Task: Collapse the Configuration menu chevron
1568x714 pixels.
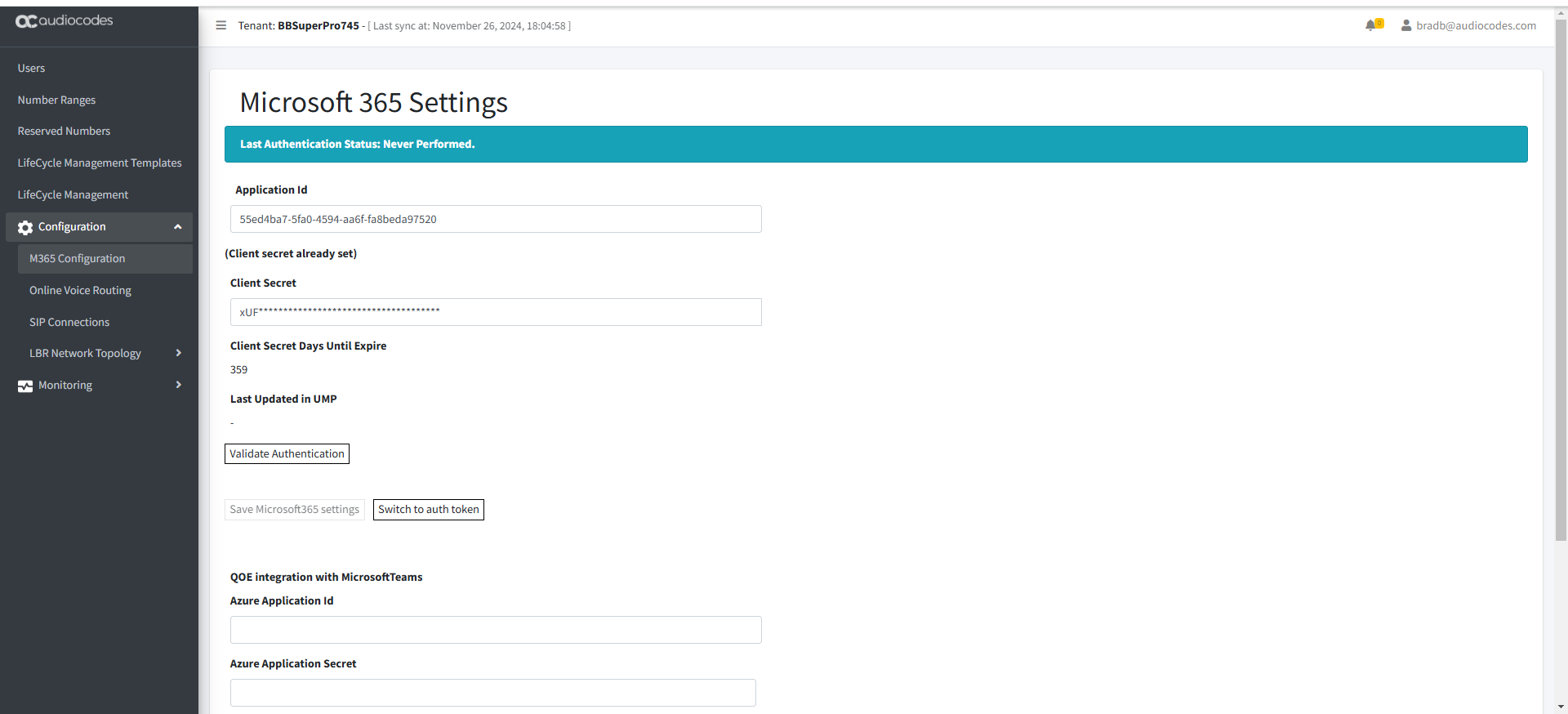Action: point(177,227)
